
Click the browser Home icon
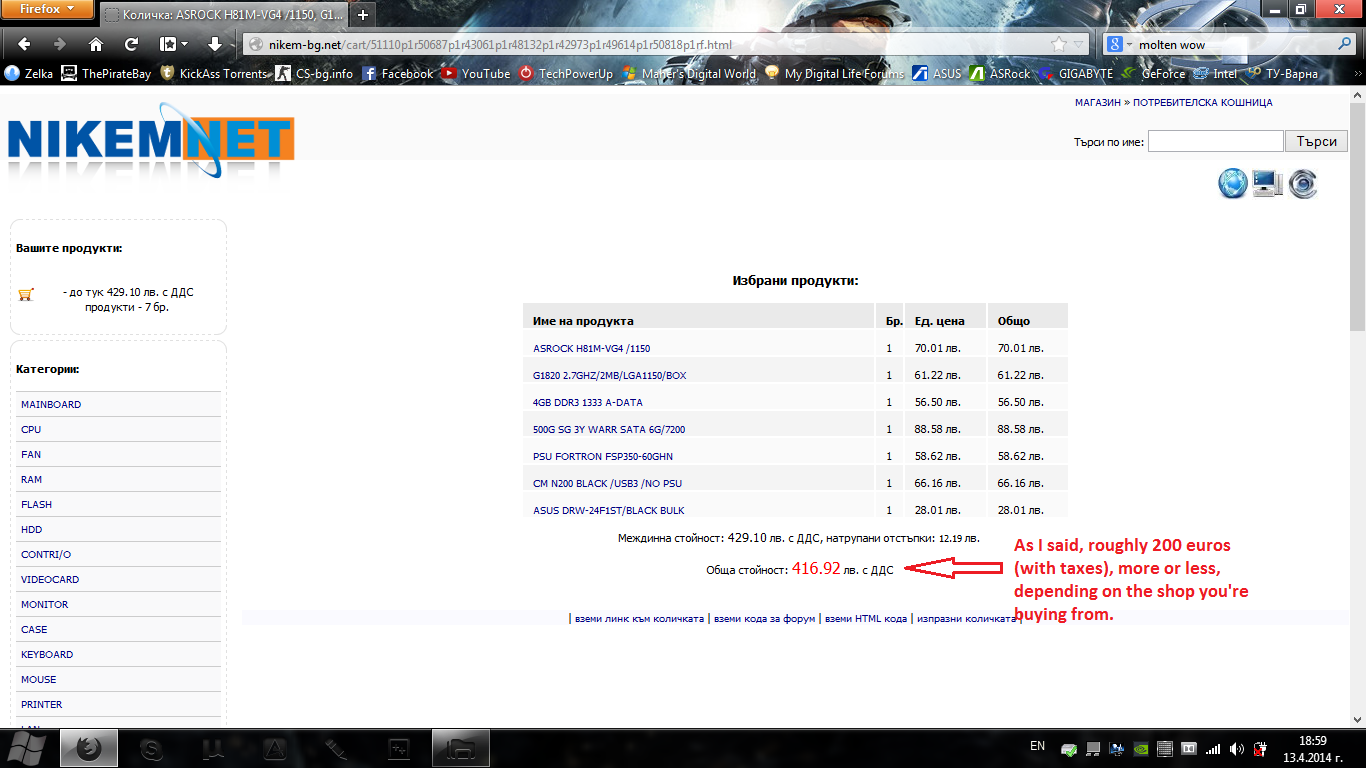point(96,44)
